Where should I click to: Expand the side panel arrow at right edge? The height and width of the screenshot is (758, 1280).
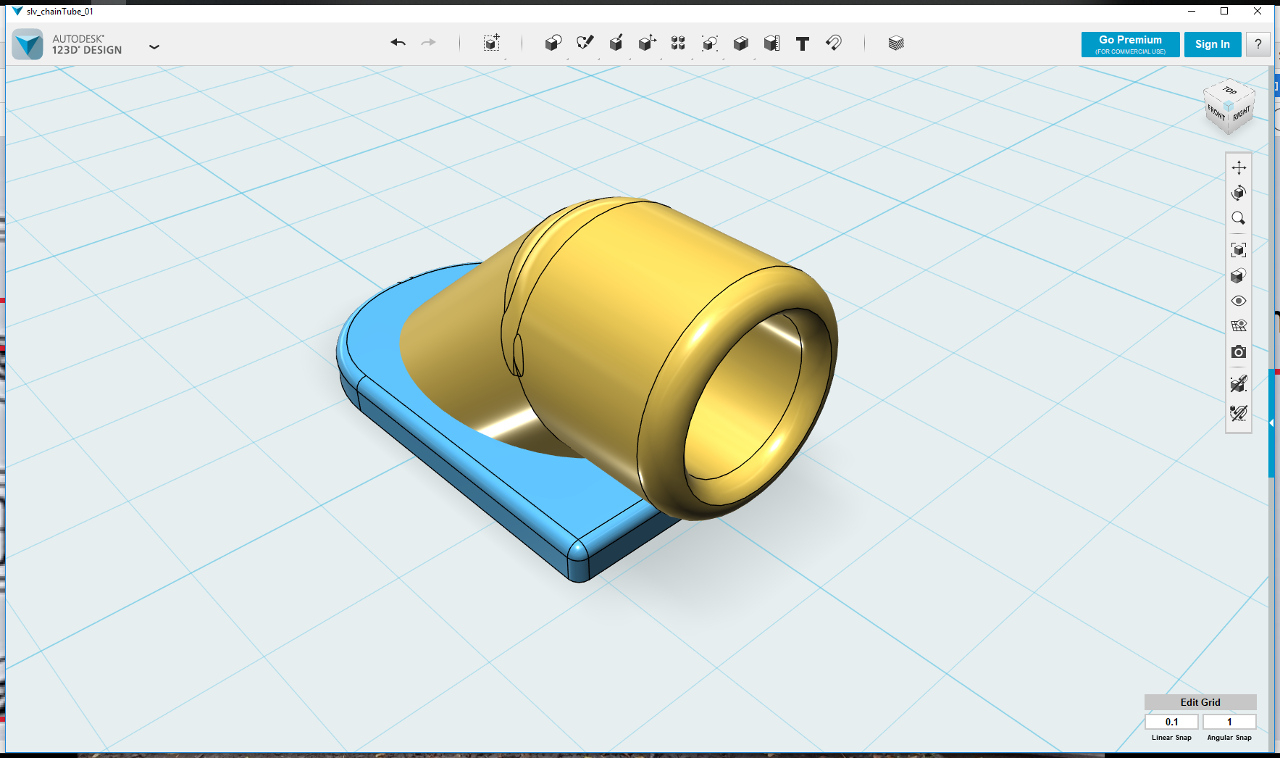pos(1272,424)
